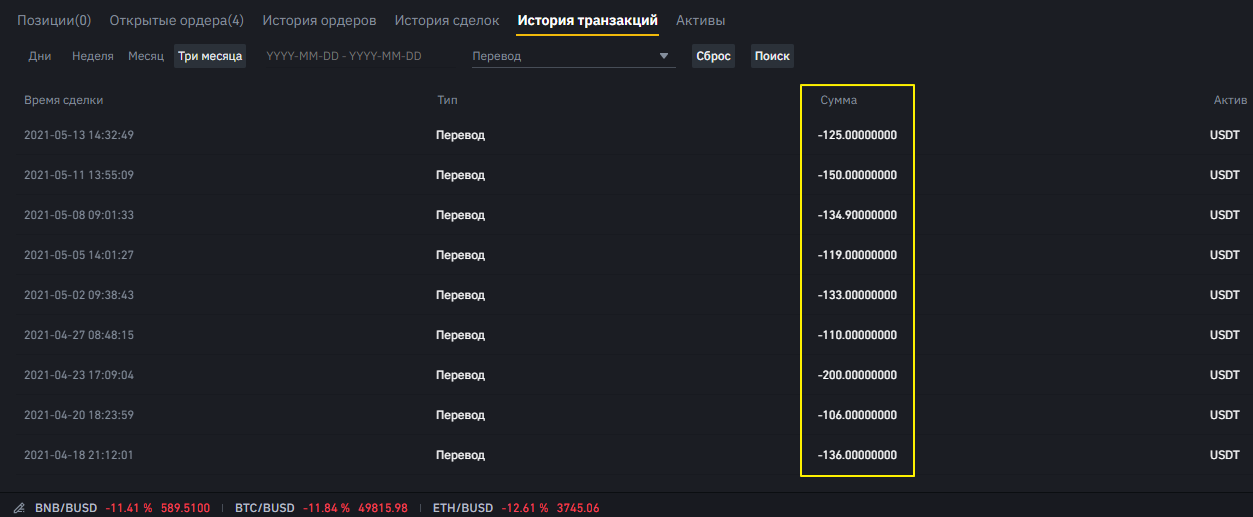
Task: Click the ETH/BUSD price 3745.06
Action: click(577, 508)
